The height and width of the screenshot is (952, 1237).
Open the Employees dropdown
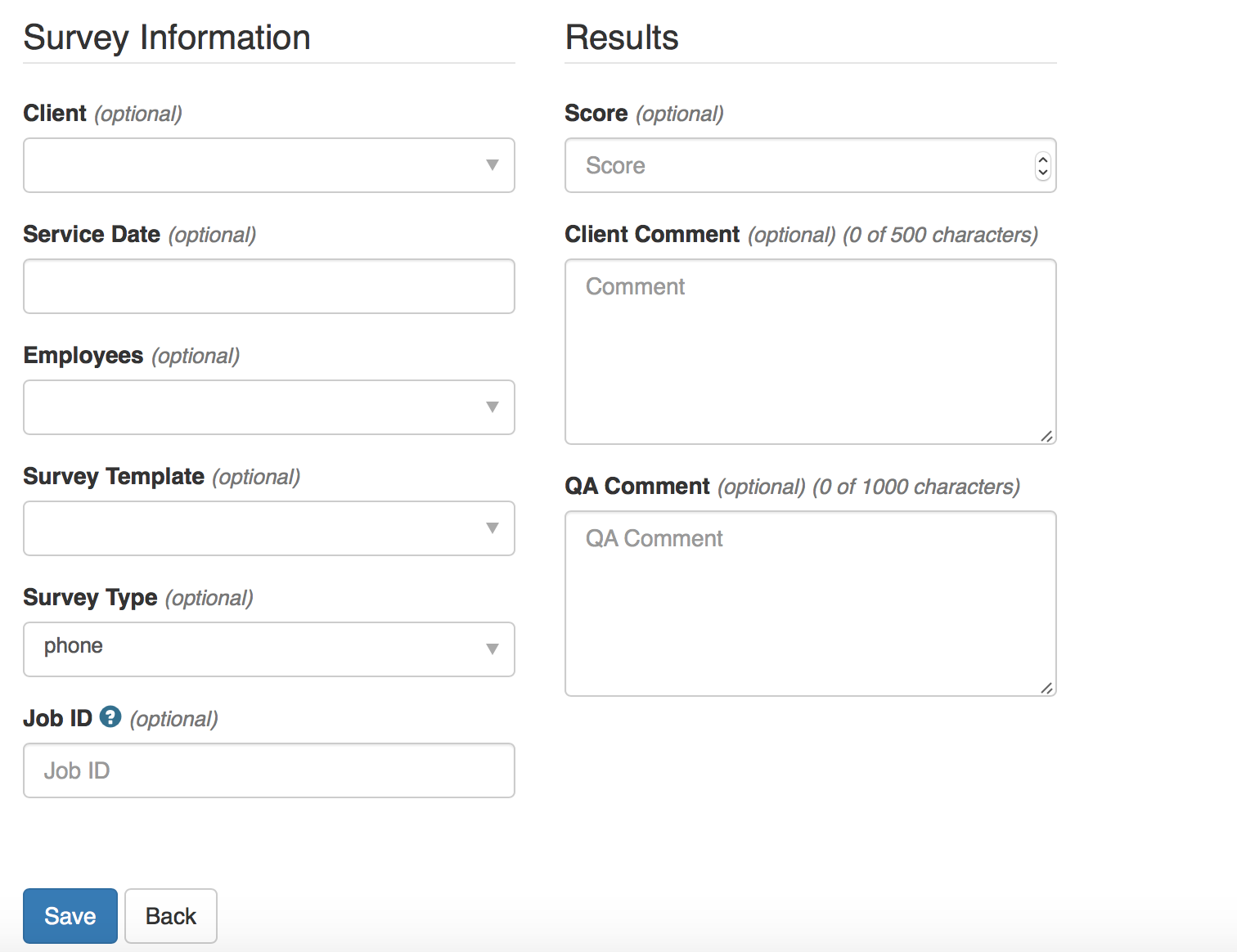point(269,407)
